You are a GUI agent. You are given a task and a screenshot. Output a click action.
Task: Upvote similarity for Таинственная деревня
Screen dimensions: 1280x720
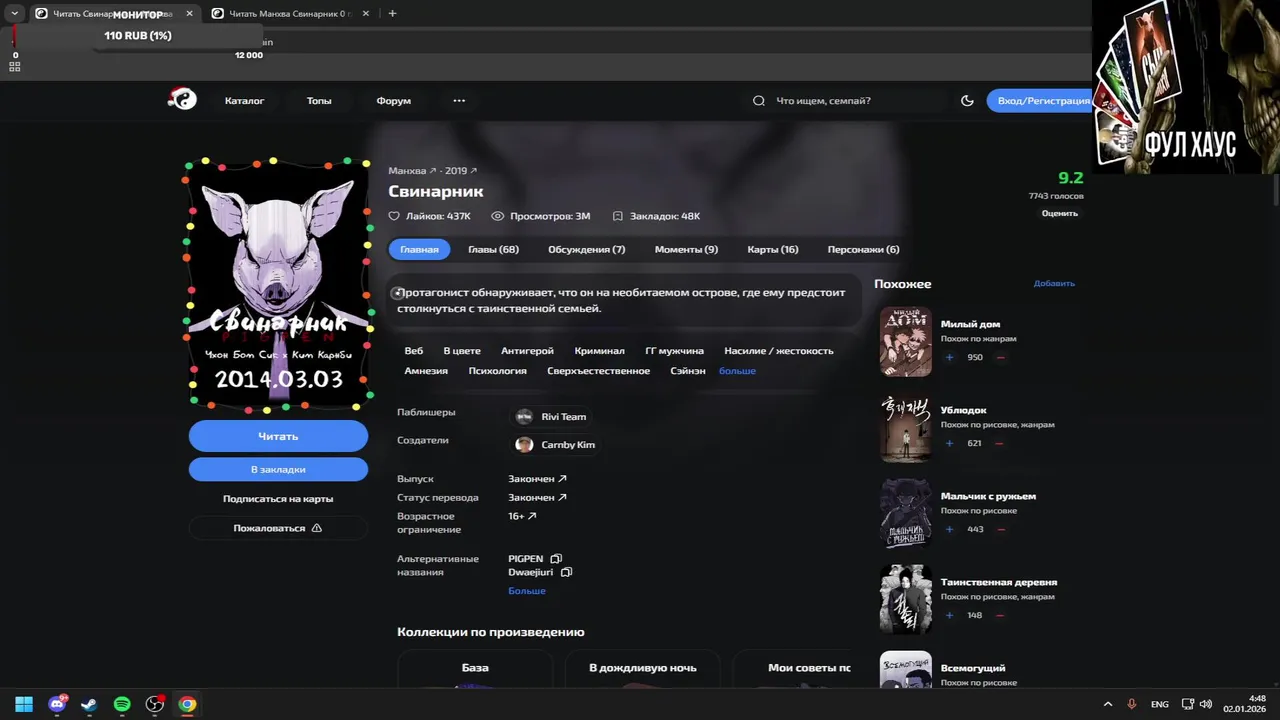tap(949, 615)
